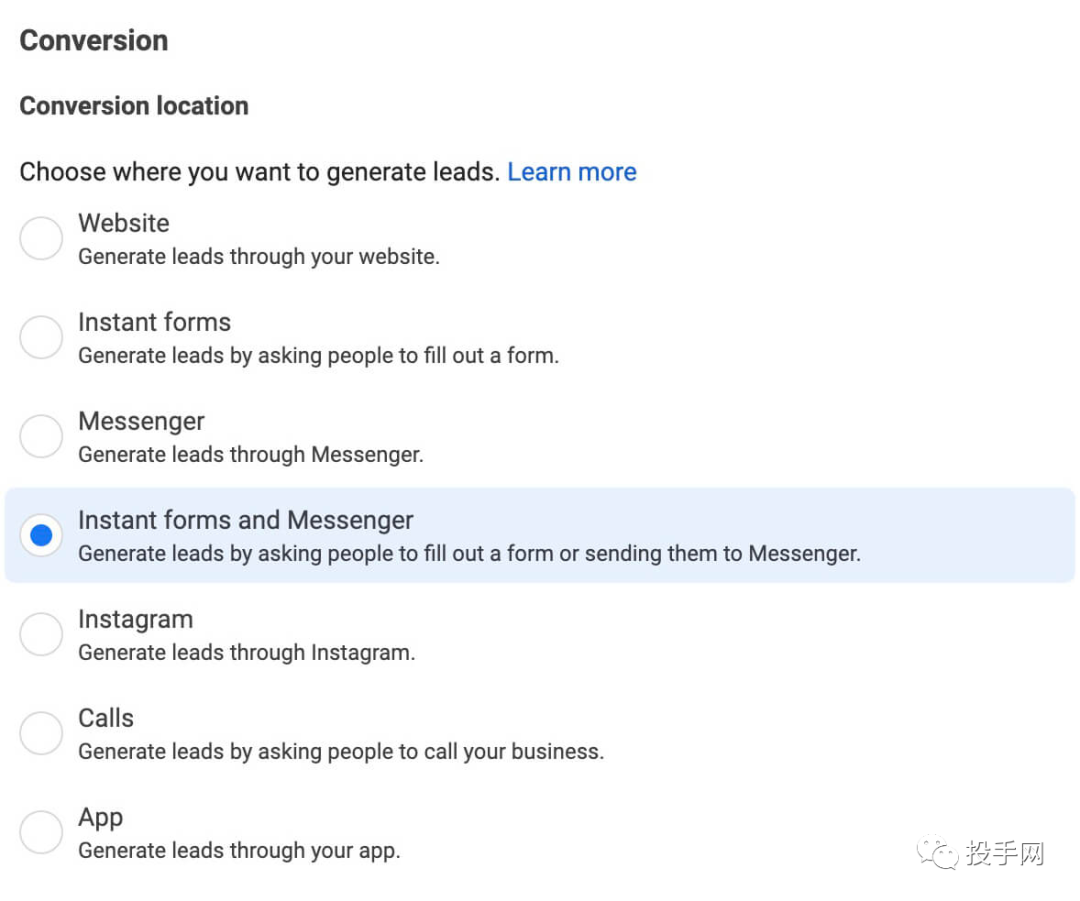Click "Generate leads through Messenger" description

(250, 455)
